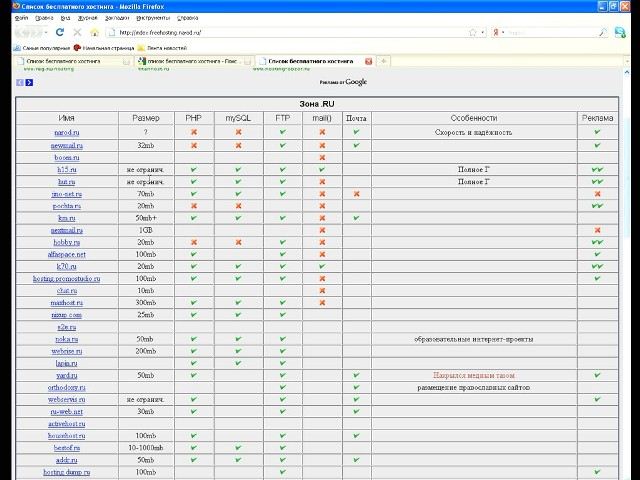640x480 pixels.
Task: Click the mail() check mark in k70.ru row
Action: [x=322, y=267]
